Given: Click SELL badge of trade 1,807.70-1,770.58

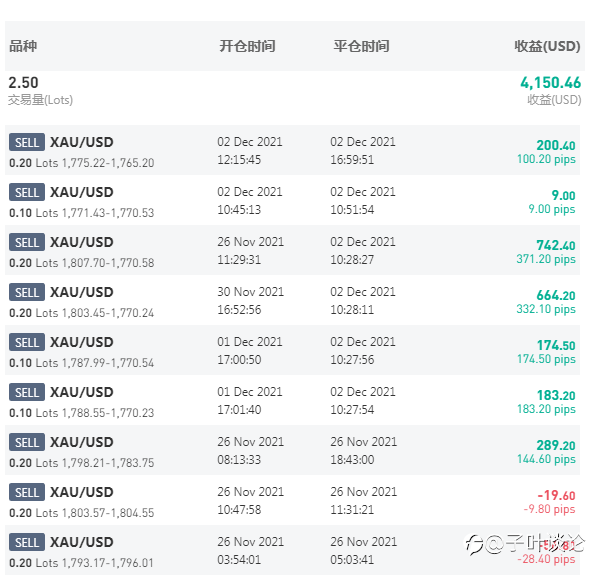Looking at the screenshot, I should pos(27,242).
